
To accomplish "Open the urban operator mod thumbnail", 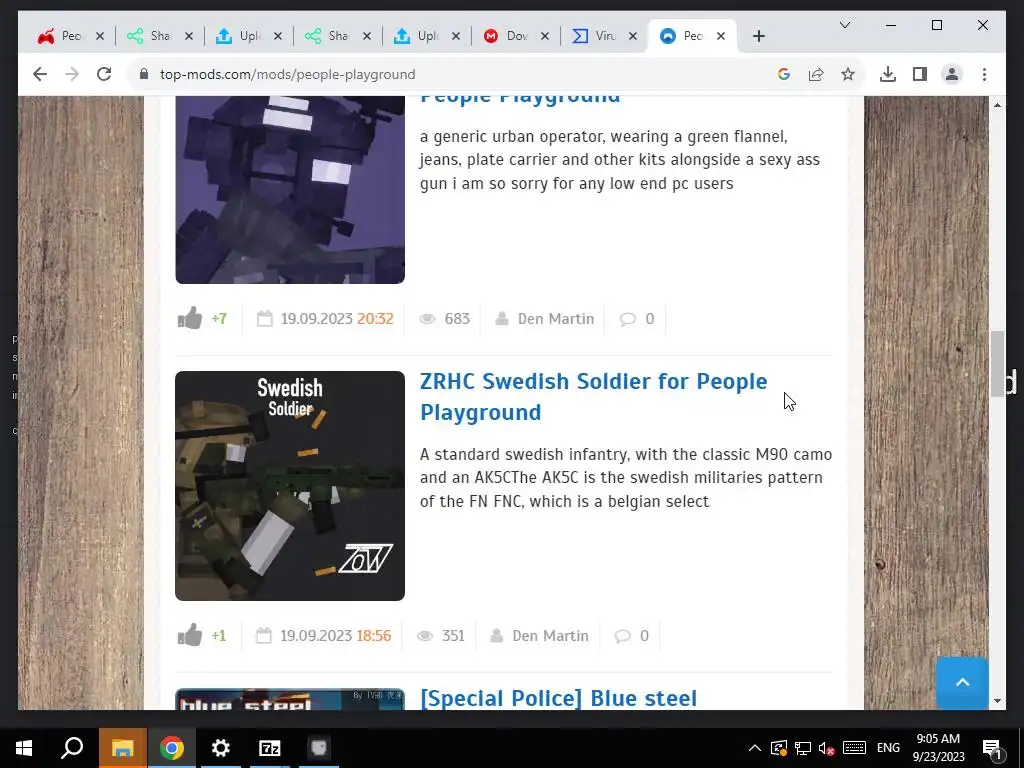I will (x=290, y=189).
